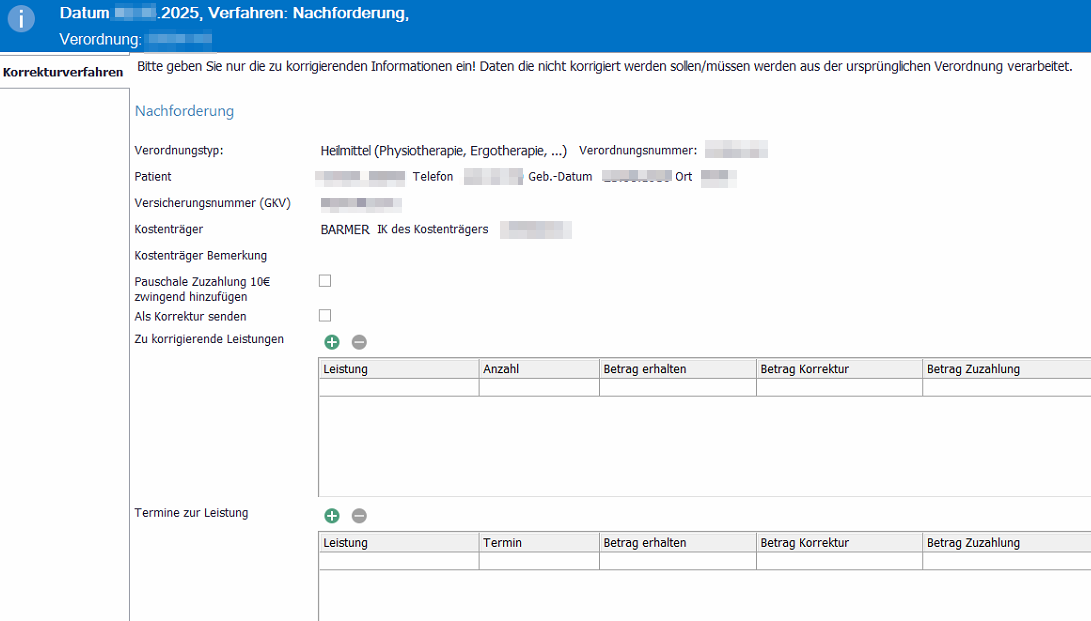Click the BARMER Kostenträger value
This screenshot has height=621, width=1091.
tap(345, 229)
